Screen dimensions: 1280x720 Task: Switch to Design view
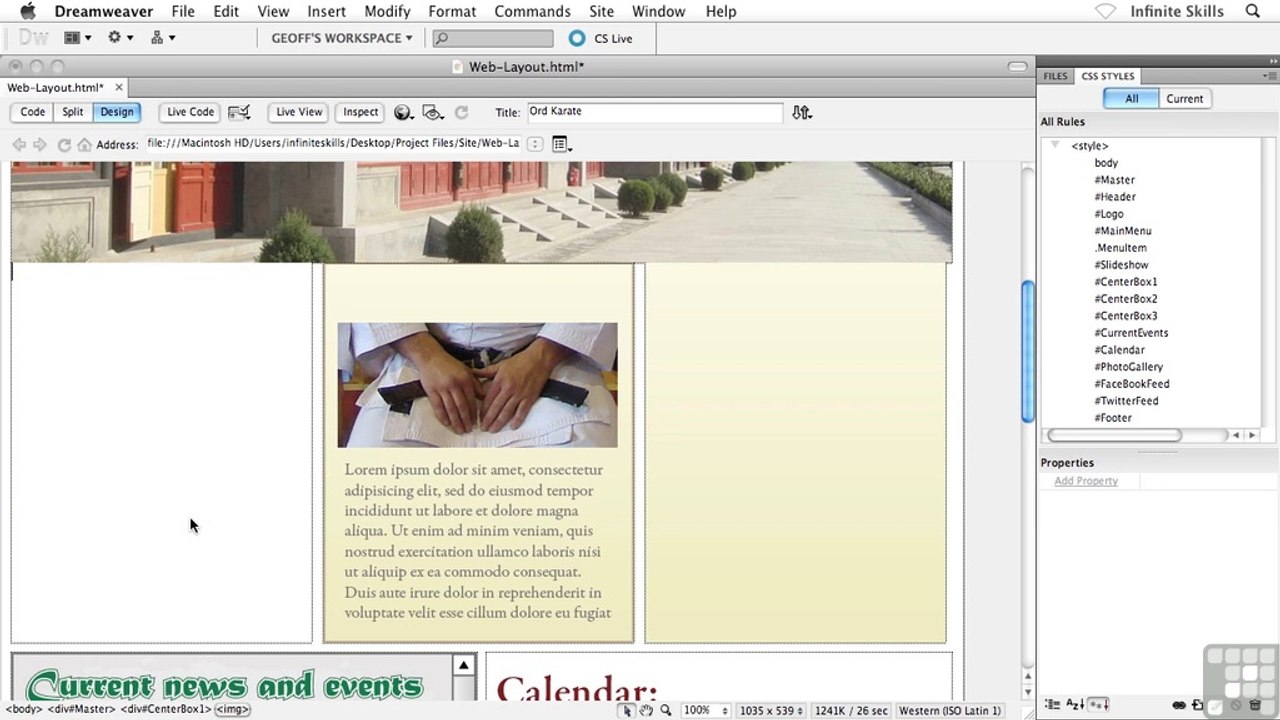point(116,112)
